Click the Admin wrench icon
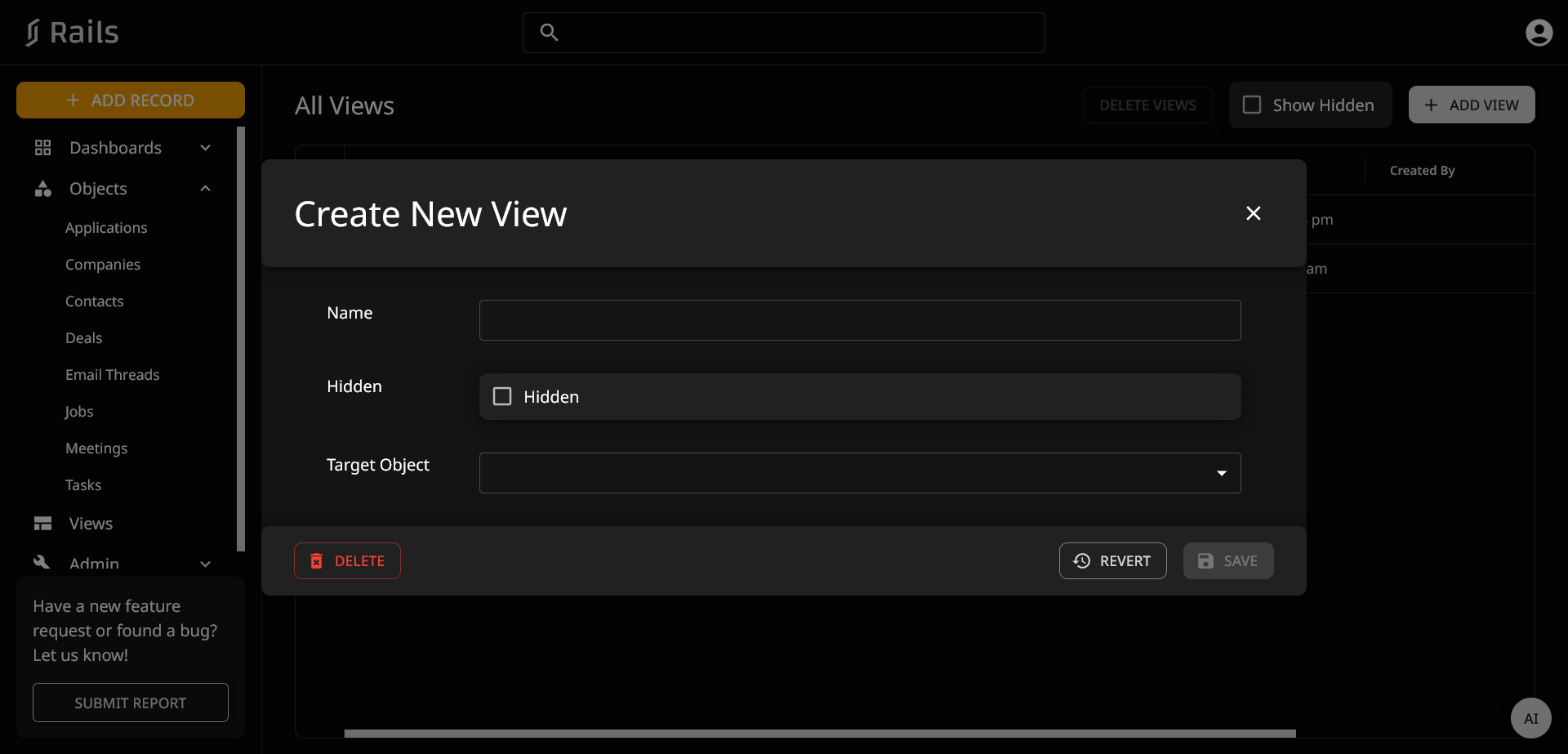Screen dimensions: 1568x754 point(42,562)
